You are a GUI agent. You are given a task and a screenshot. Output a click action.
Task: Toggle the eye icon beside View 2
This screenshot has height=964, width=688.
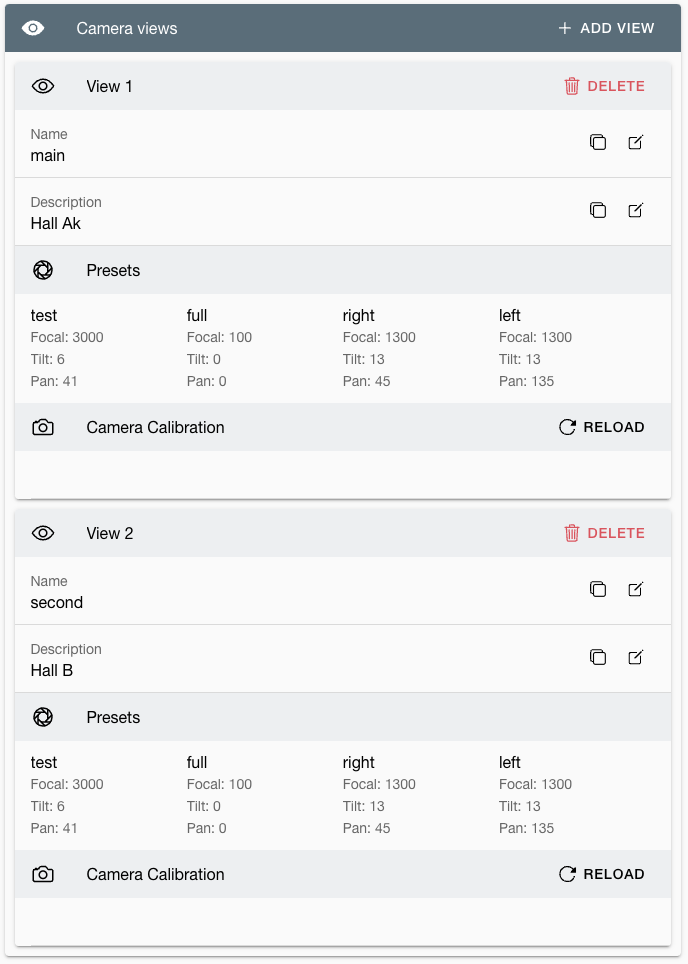pyautogui.click(x=43, y=533)
